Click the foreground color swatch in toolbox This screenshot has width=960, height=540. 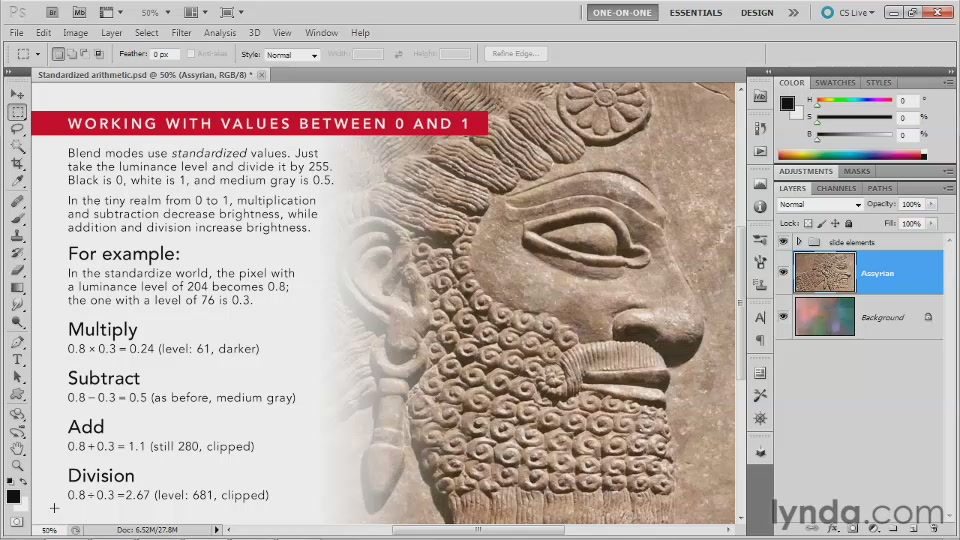13,497
